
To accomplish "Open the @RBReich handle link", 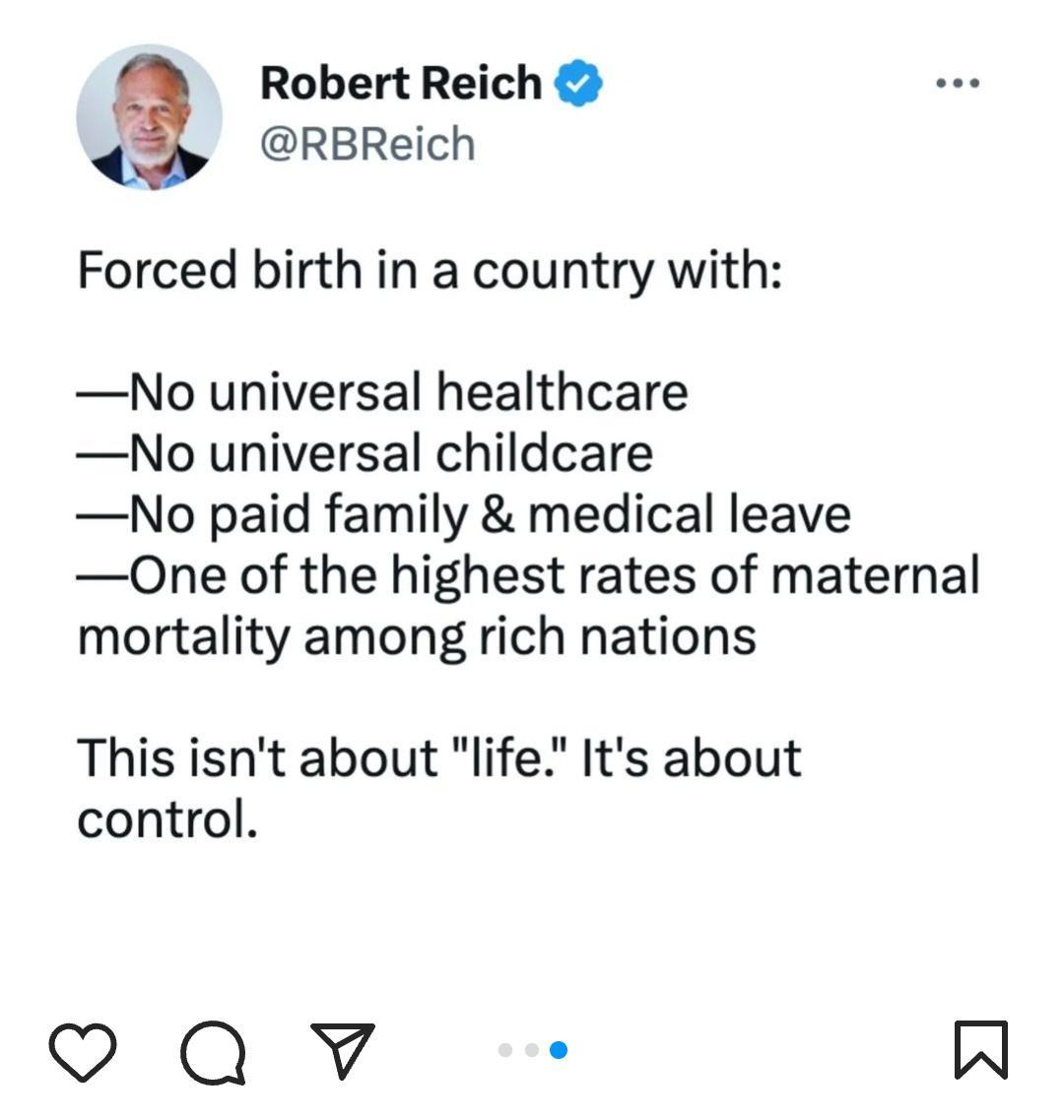I will pyautogui.click(x=366, y=144).
